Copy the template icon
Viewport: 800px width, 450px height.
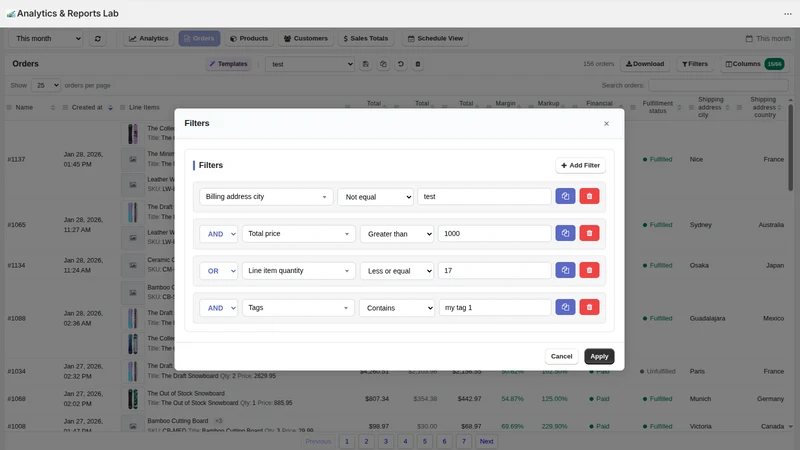click(x=383, y=64)
